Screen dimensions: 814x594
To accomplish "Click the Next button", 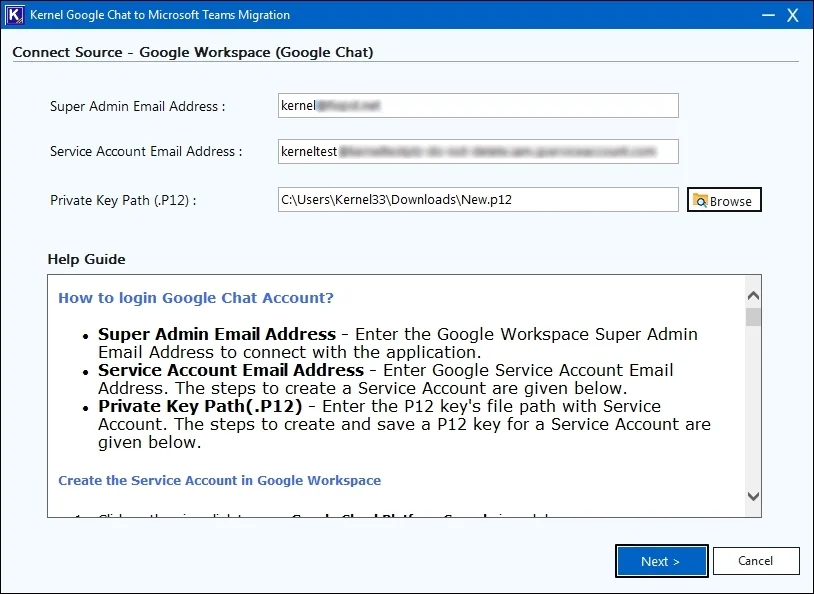I will 661,561.
